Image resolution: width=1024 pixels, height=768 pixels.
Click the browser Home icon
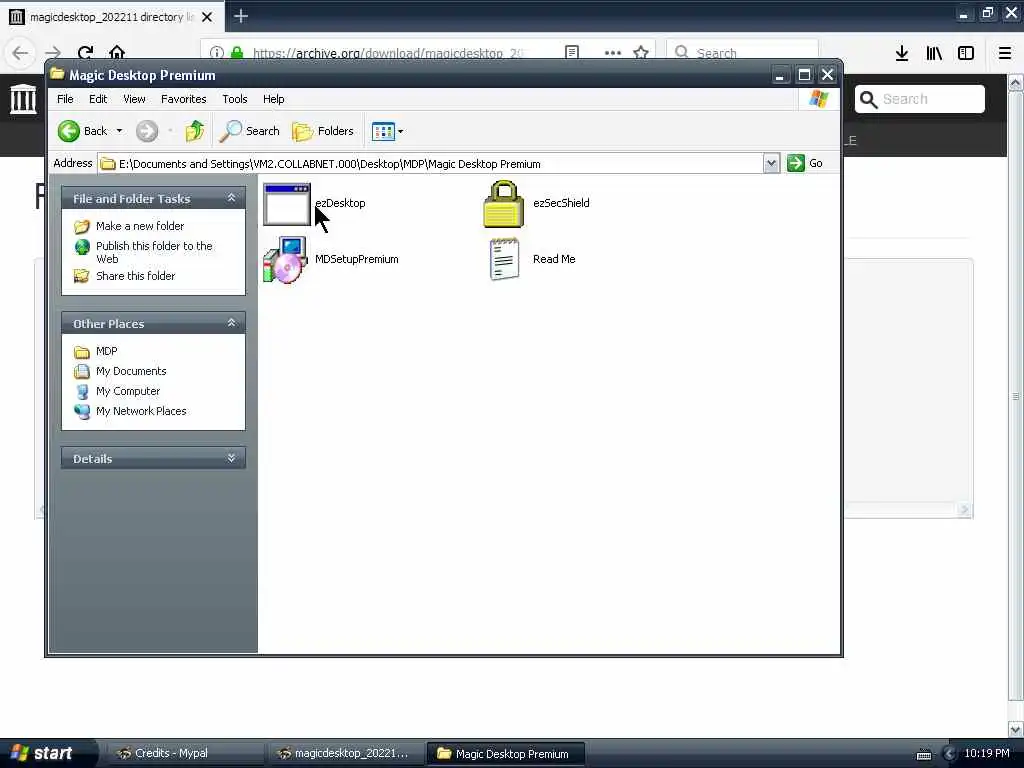click(117, 53)
